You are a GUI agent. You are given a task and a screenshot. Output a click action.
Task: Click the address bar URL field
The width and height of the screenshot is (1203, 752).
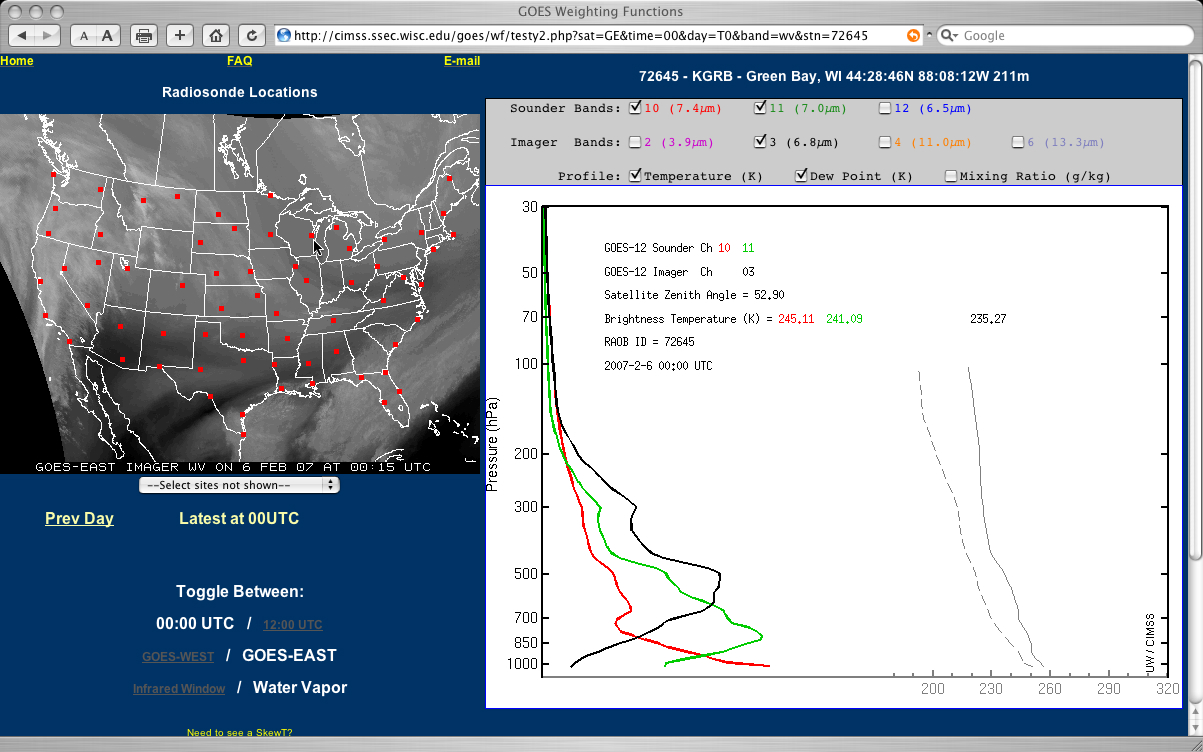point(598,35)
